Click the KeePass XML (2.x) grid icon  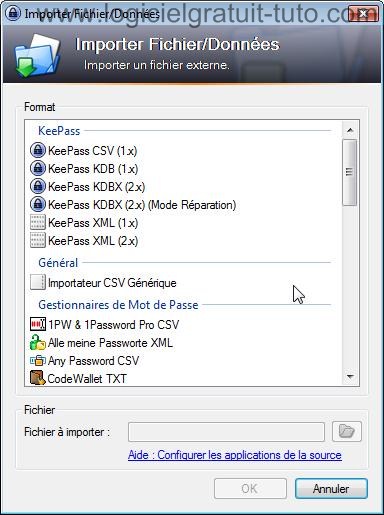[x=38, y=240]
